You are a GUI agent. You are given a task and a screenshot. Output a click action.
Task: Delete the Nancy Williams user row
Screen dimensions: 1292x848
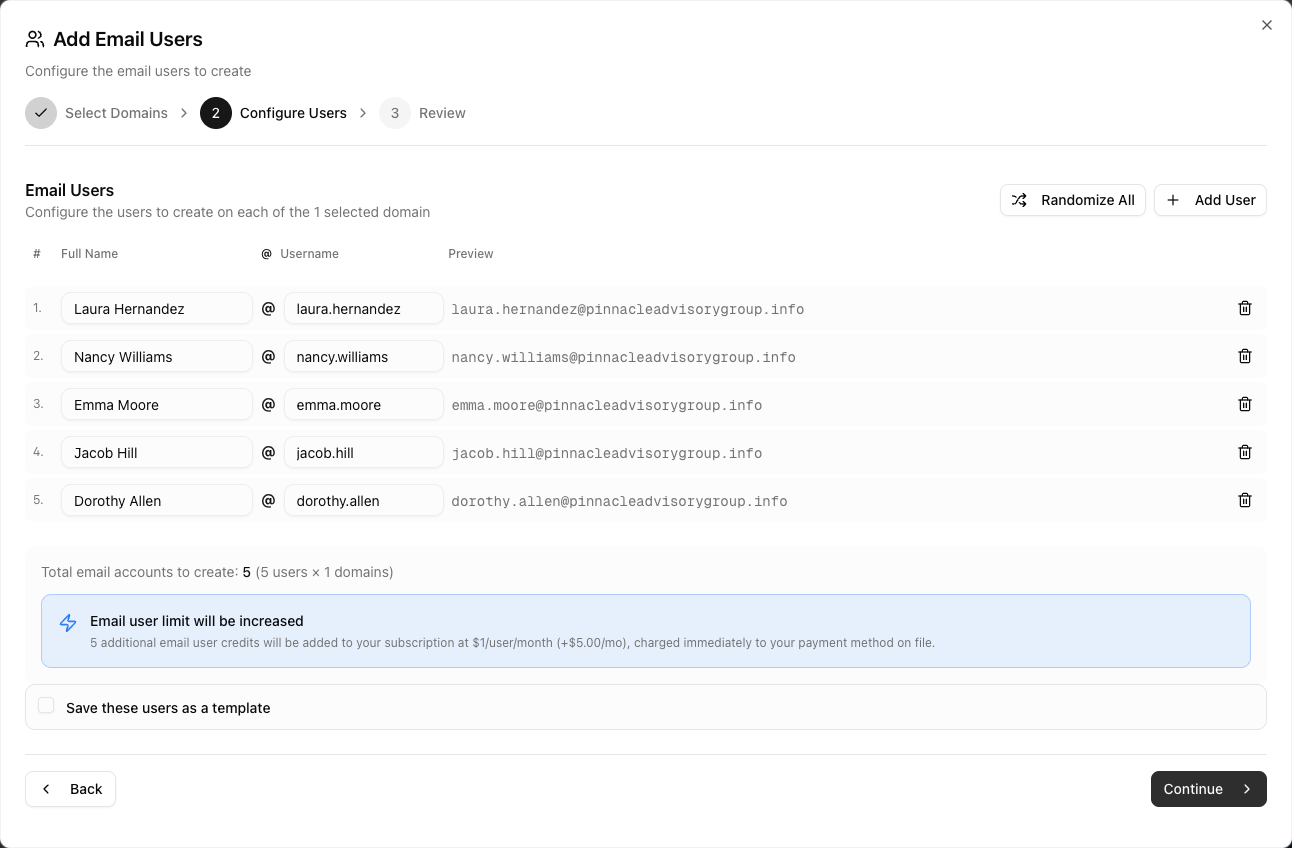(1245, 356)
